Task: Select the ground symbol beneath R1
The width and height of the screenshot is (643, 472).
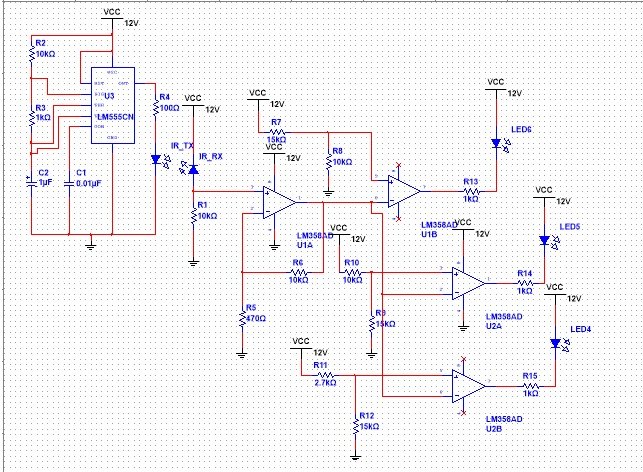Action: pyautogui.click(x=194, y=262)
